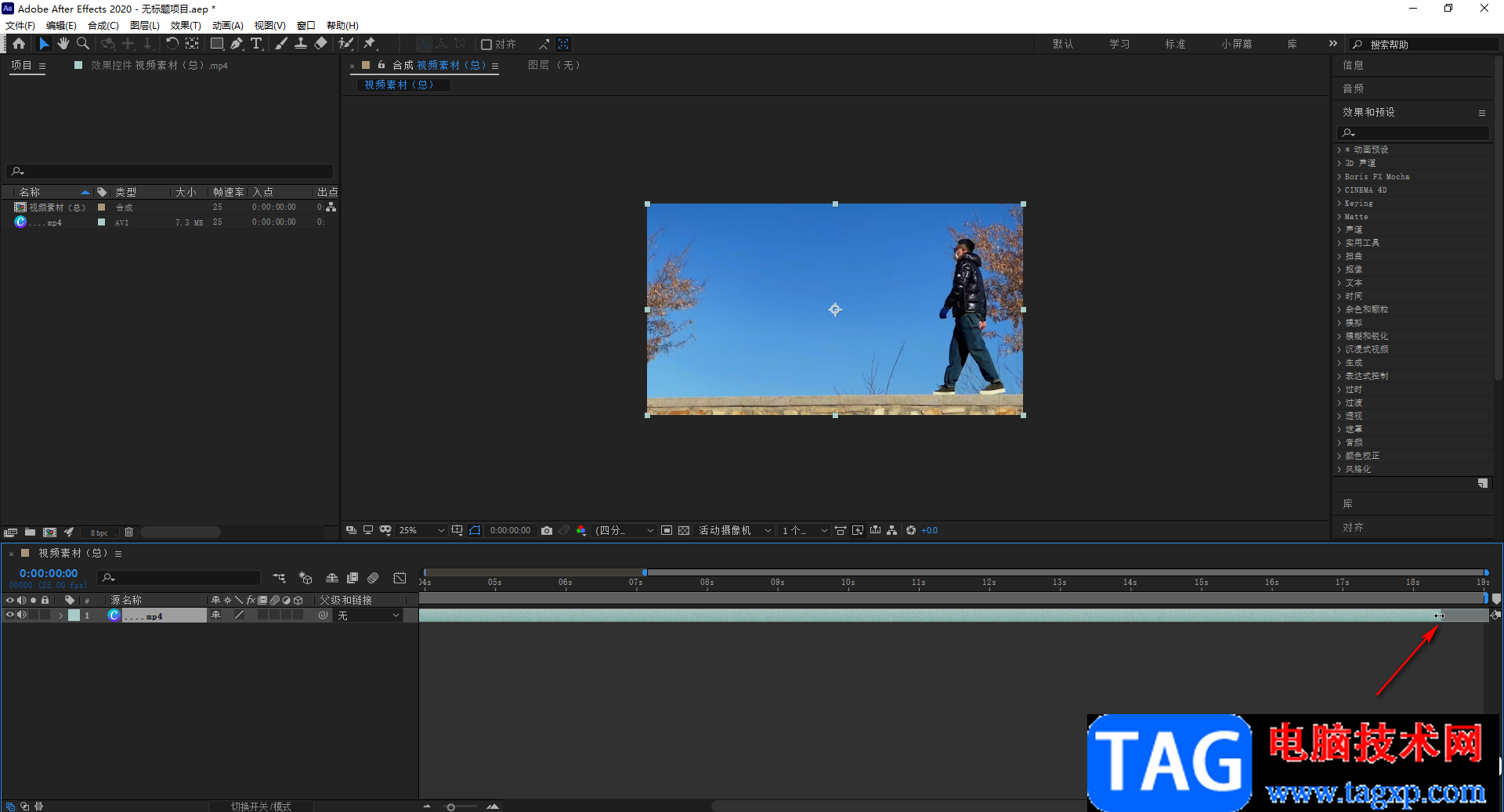Select the Rotation tool

[172, 44]
